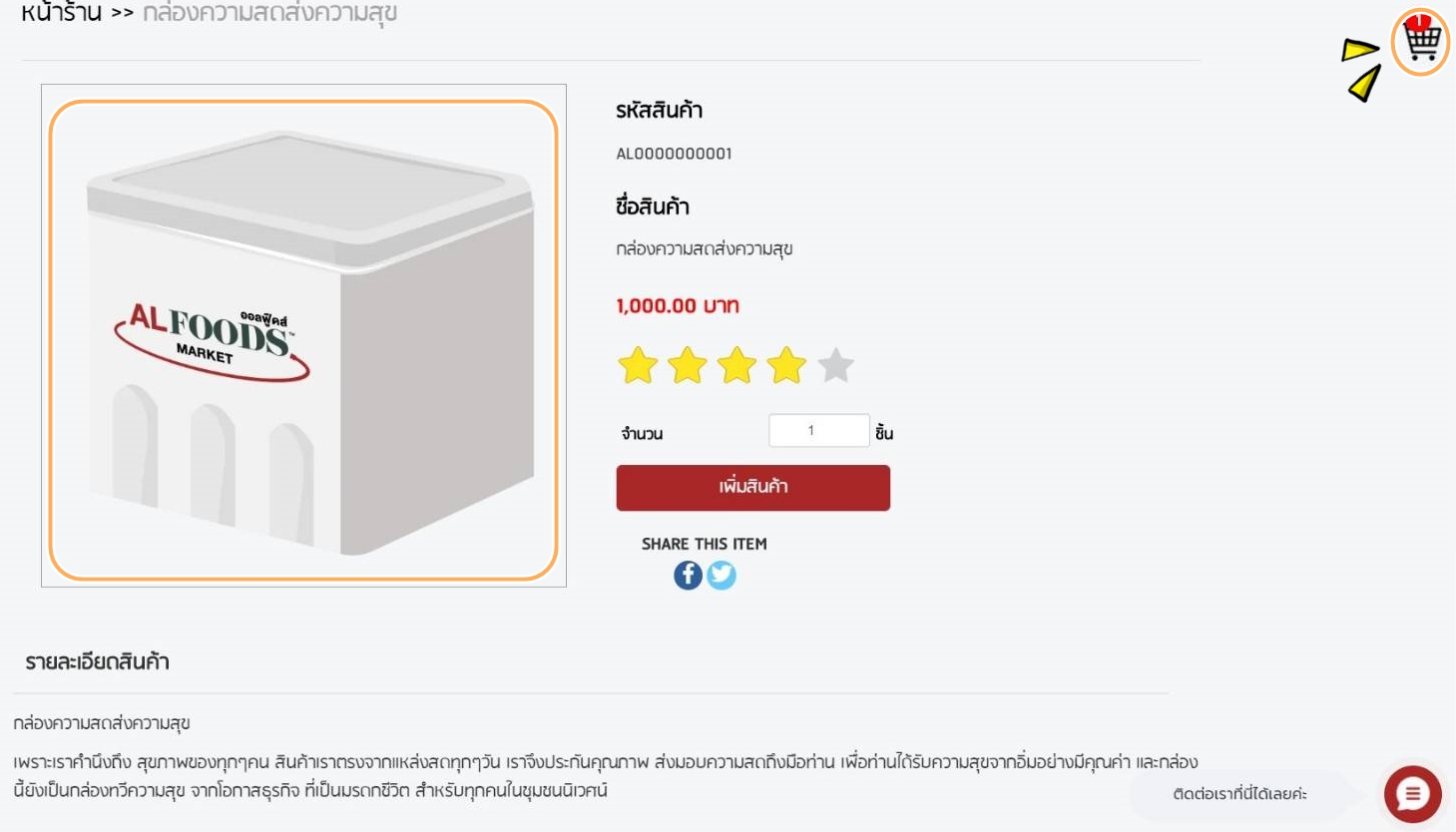Screen dimensions: 1456x832
Task: Open the shopping cart icon
Action: coord(1421,42)
